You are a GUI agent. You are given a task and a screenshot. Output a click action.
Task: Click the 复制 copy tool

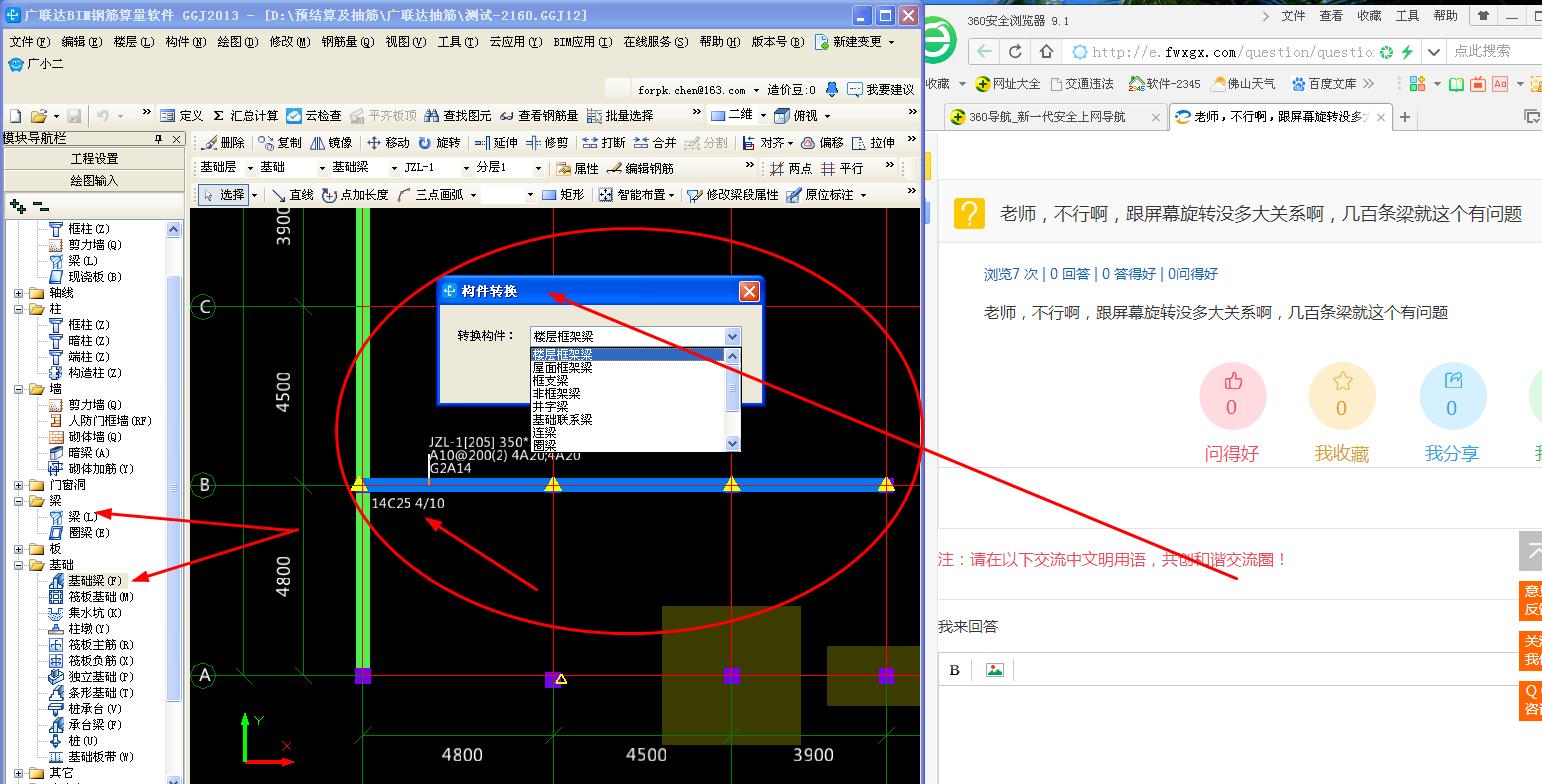click(279, 143)
